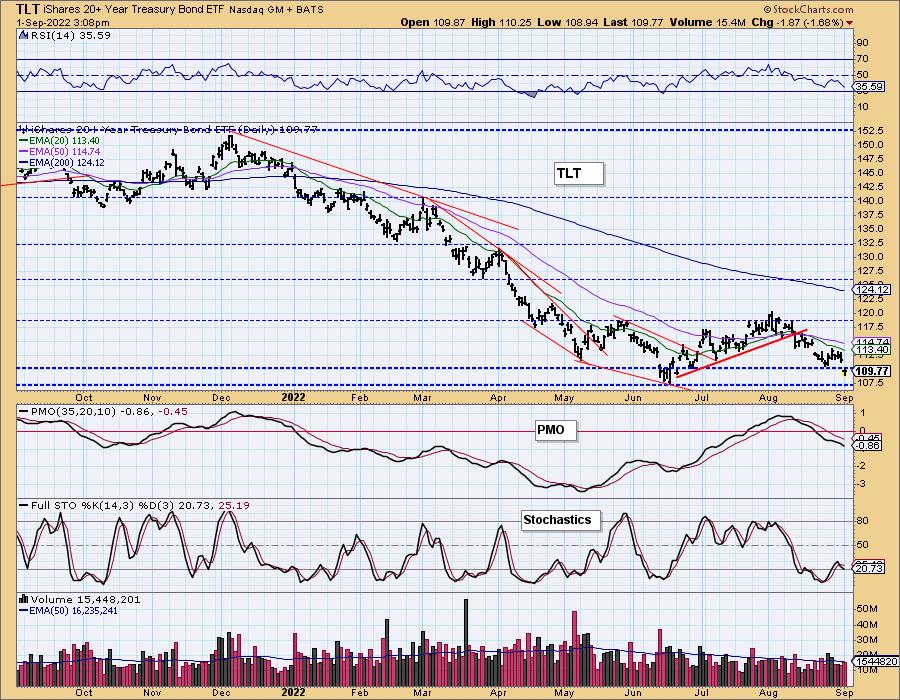Click the 'RSI(14) 35.59' indicator label
Image resolution: width=900 pixels, height=700 pixels.
70,35
